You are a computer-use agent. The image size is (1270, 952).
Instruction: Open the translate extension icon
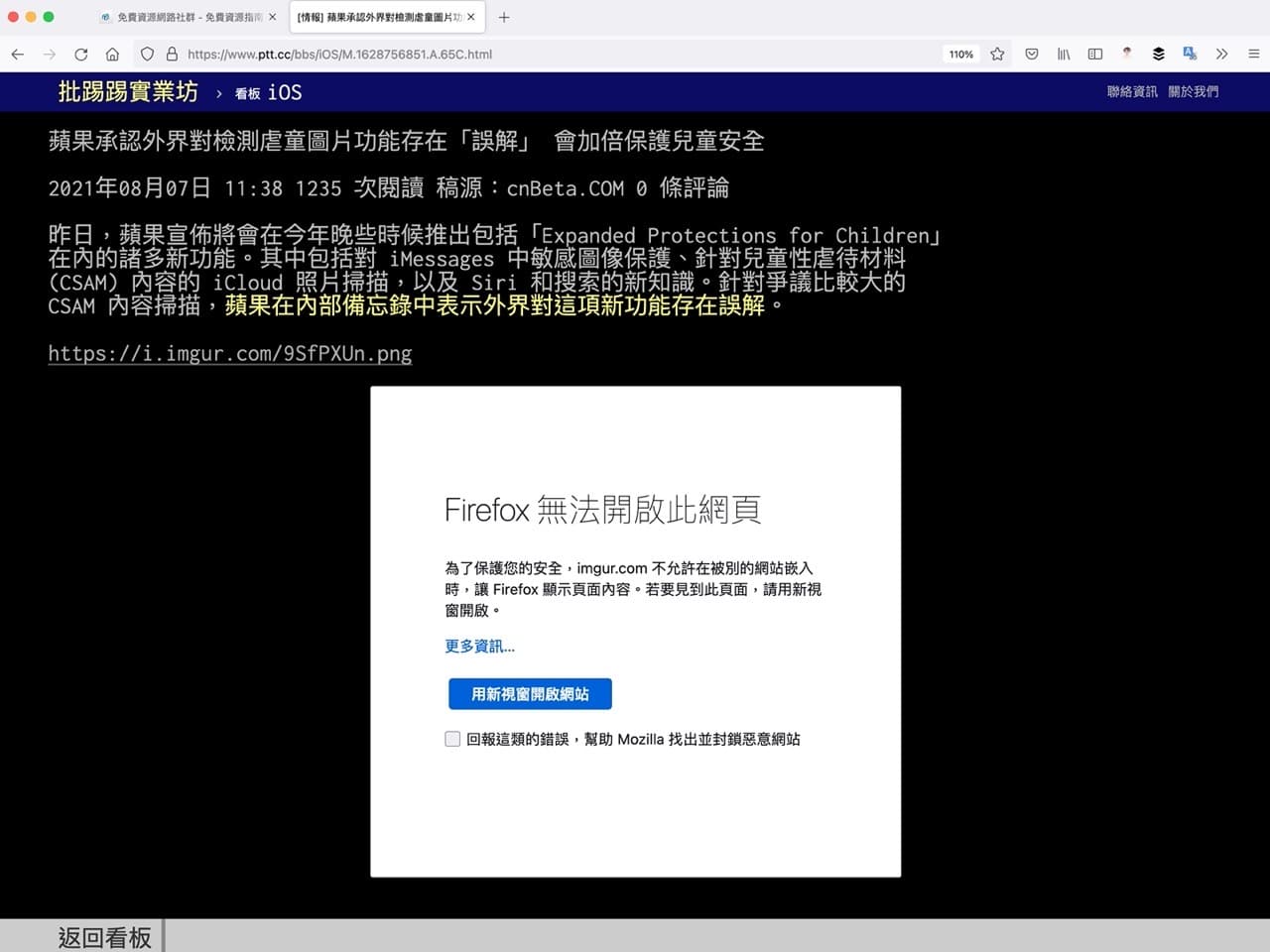pyautogui.click(x=1190, y=54)
